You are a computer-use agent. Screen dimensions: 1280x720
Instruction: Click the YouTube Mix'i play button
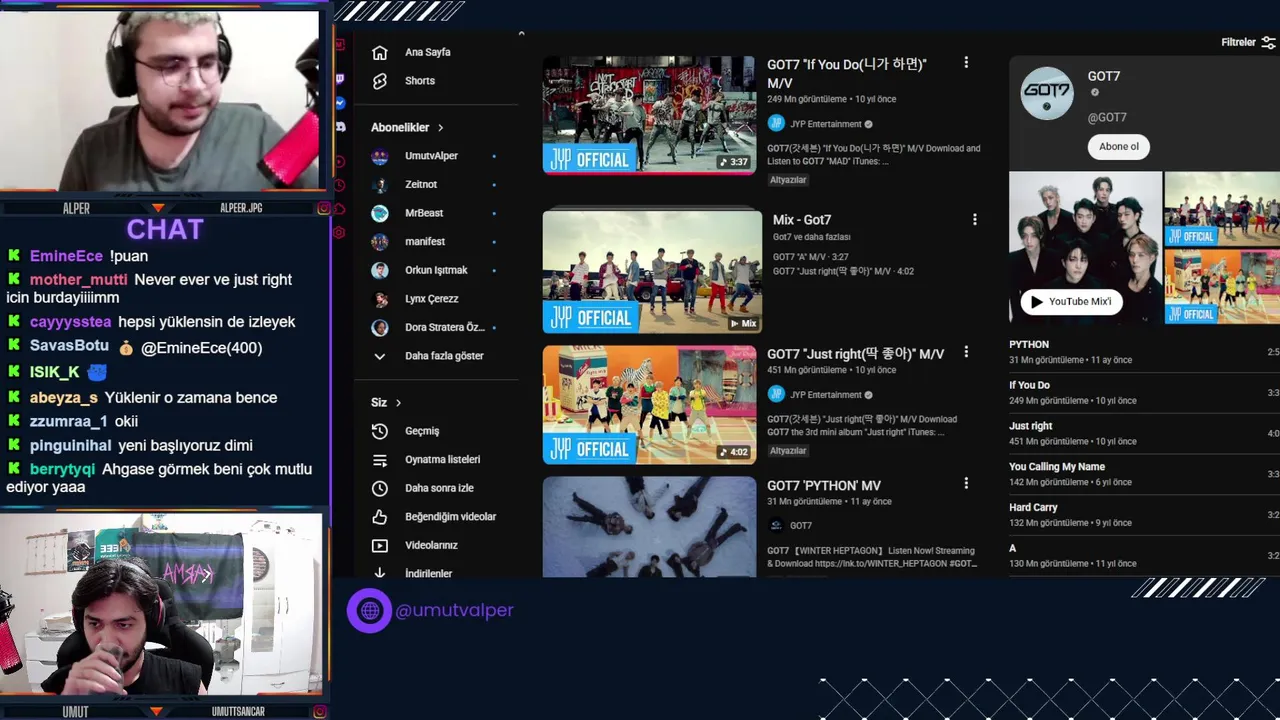pyautogui.click(x=1071, y=302)
